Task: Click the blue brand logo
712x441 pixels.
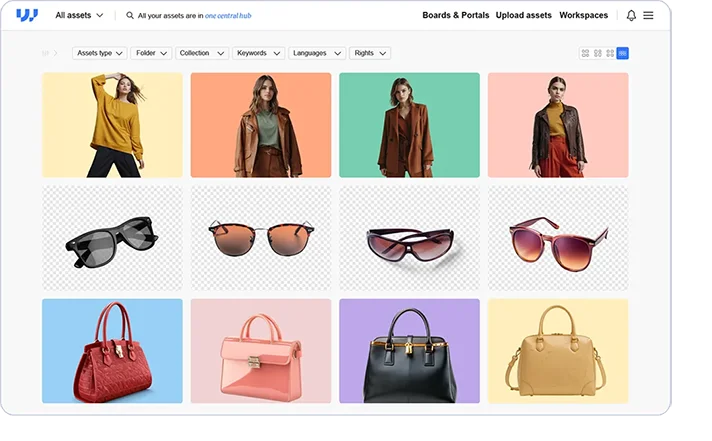Action: 27,15
